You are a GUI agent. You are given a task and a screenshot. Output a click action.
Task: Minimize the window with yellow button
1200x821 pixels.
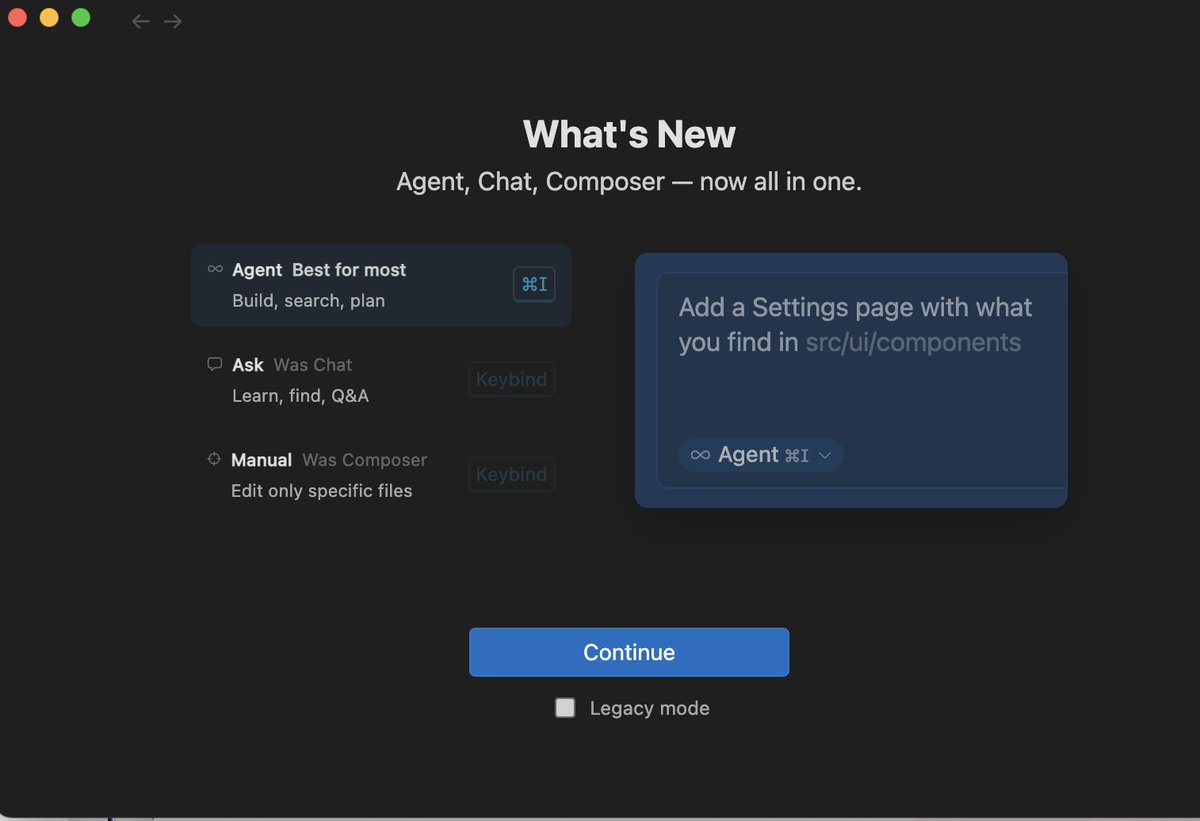tap(49, 17)
